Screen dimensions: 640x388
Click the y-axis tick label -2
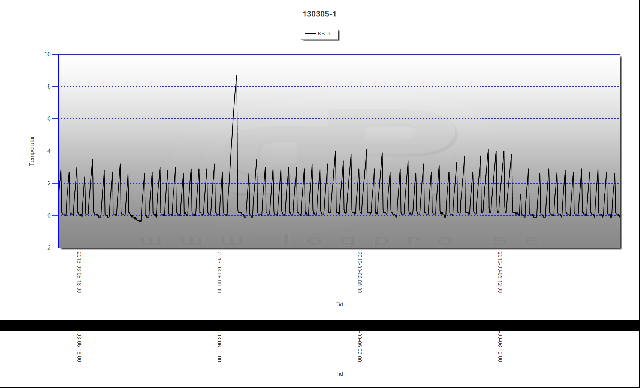click(x=49, y=247)
